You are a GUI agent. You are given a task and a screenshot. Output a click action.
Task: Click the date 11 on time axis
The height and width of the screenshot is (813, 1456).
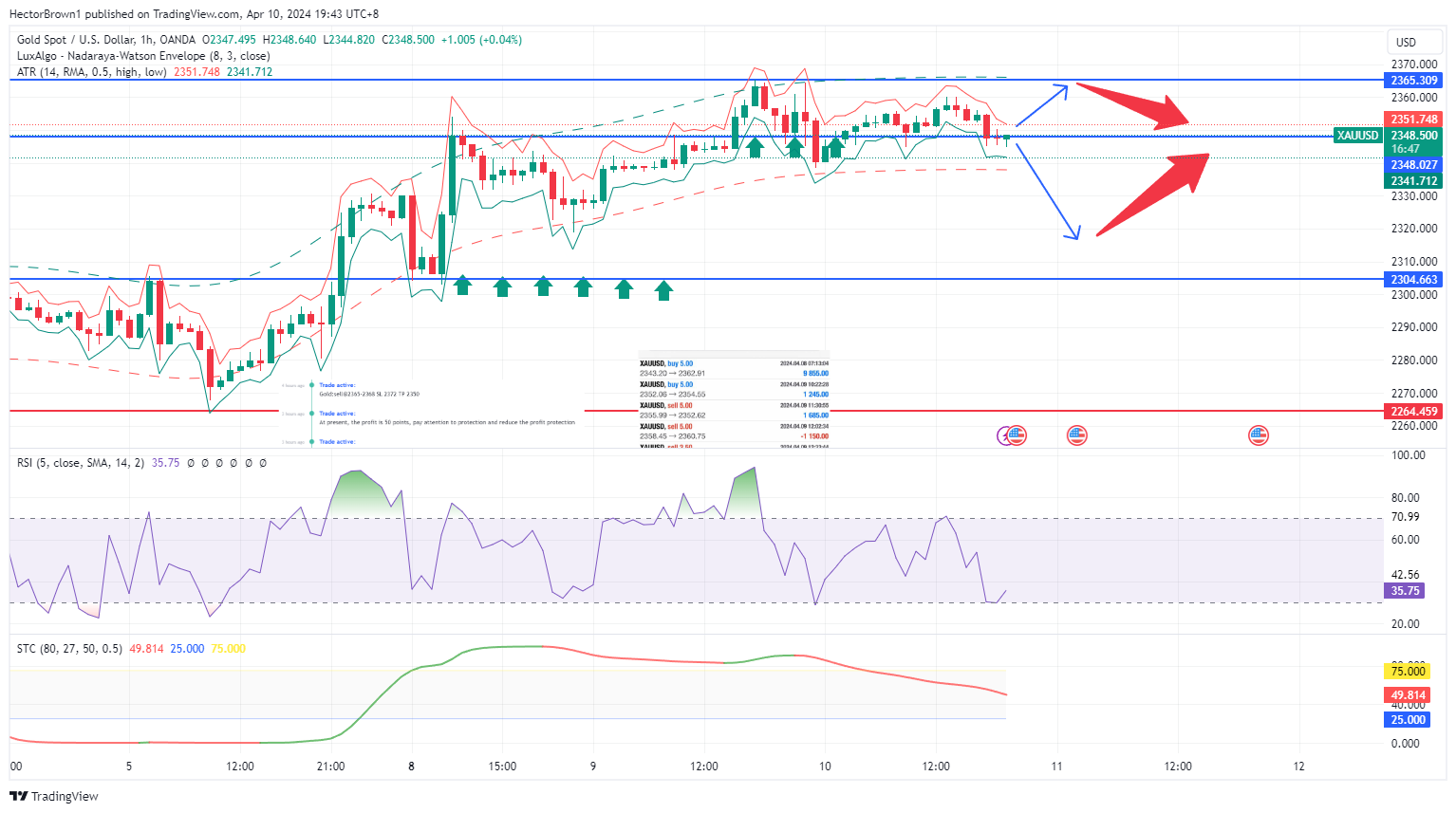(1056, 767)
